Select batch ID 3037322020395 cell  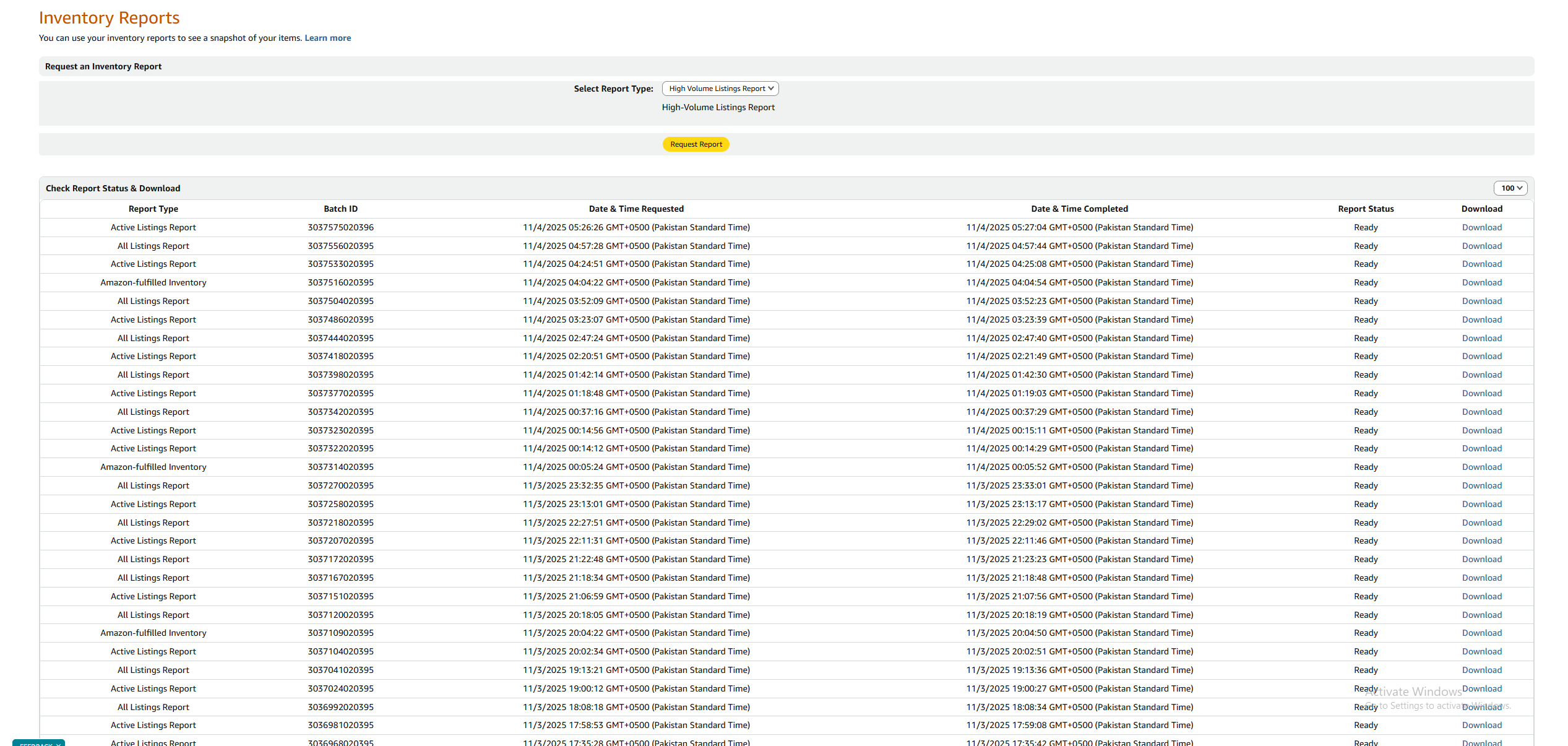tap(341, 448)
